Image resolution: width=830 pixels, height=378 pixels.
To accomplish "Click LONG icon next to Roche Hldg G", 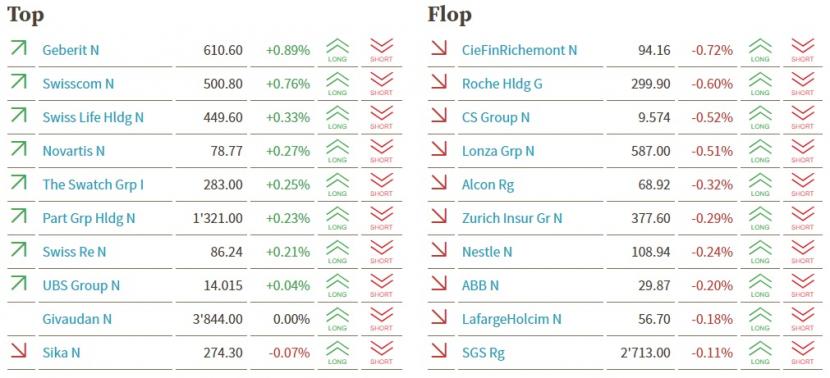I will pyautogui.click(x=760, y=84).
